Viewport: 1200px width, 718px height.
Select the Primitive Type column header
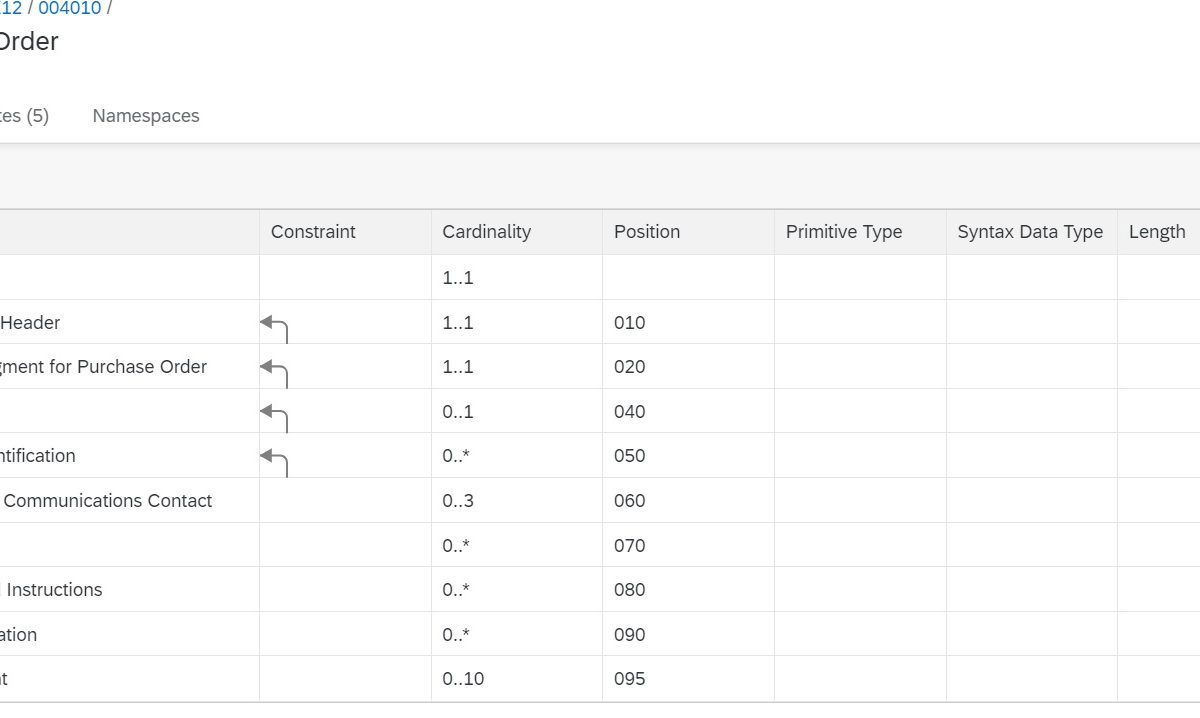coord(844,232)
